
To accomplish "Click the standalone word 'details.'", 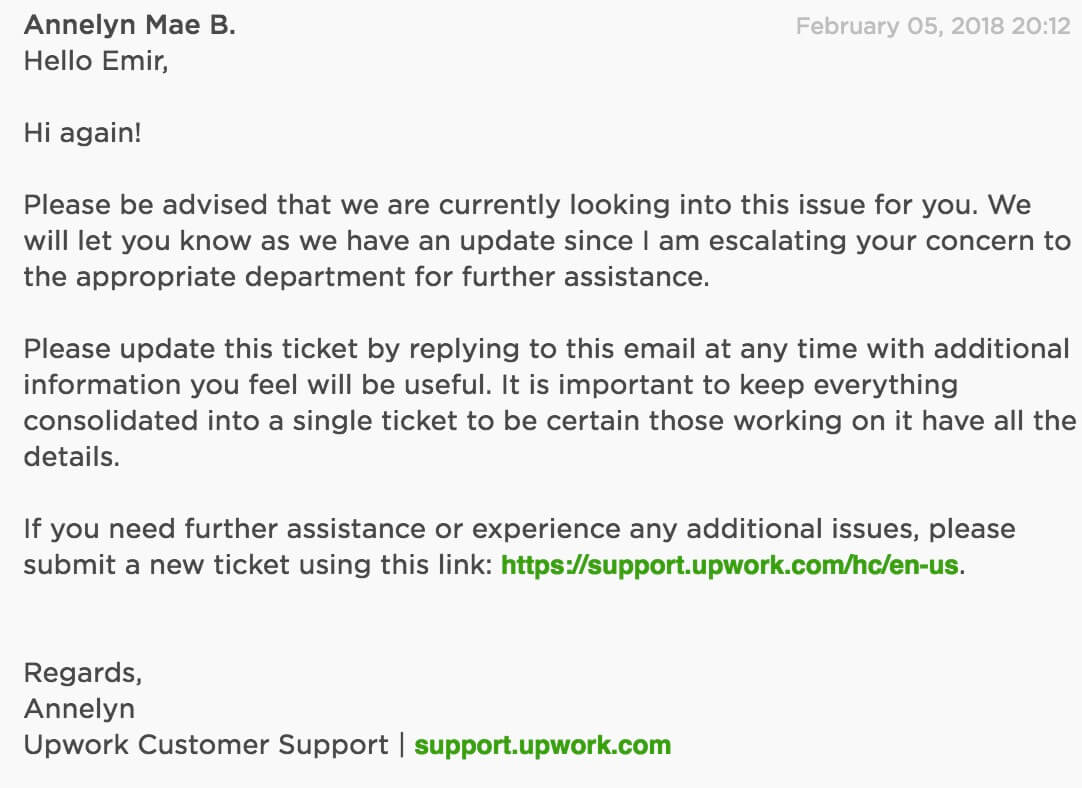I will [x=72, y=457].
